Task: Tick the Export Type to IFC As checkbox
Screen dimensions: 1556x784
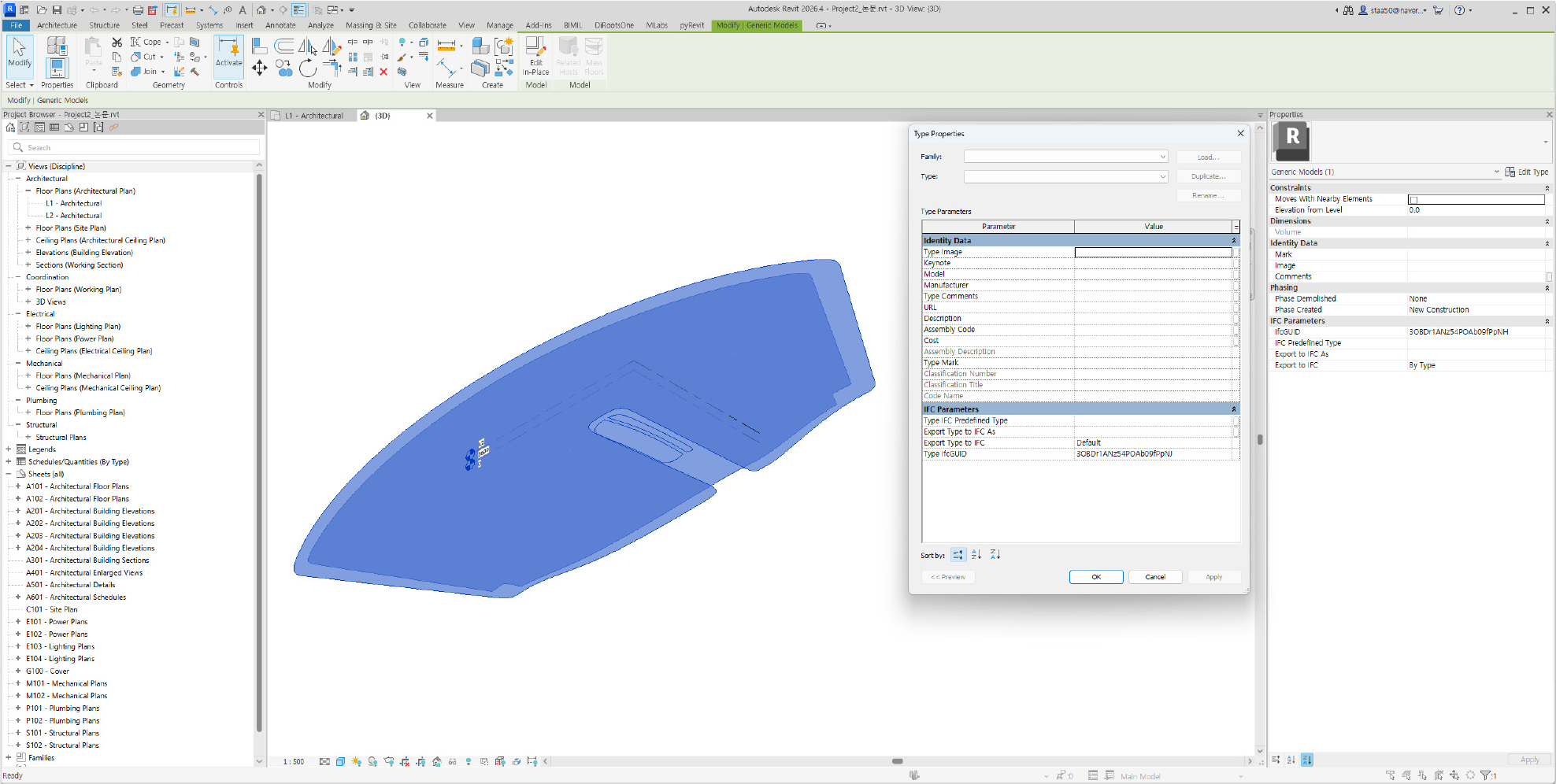Action: 1236,431
